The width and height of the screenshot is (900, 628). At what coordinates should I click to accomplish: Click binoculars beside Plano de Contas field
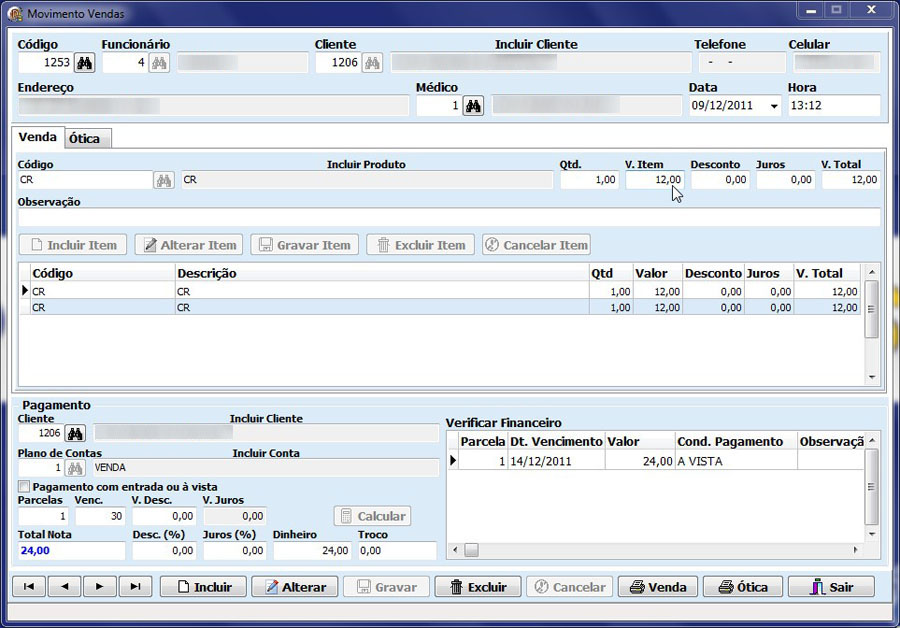[75, 468]
